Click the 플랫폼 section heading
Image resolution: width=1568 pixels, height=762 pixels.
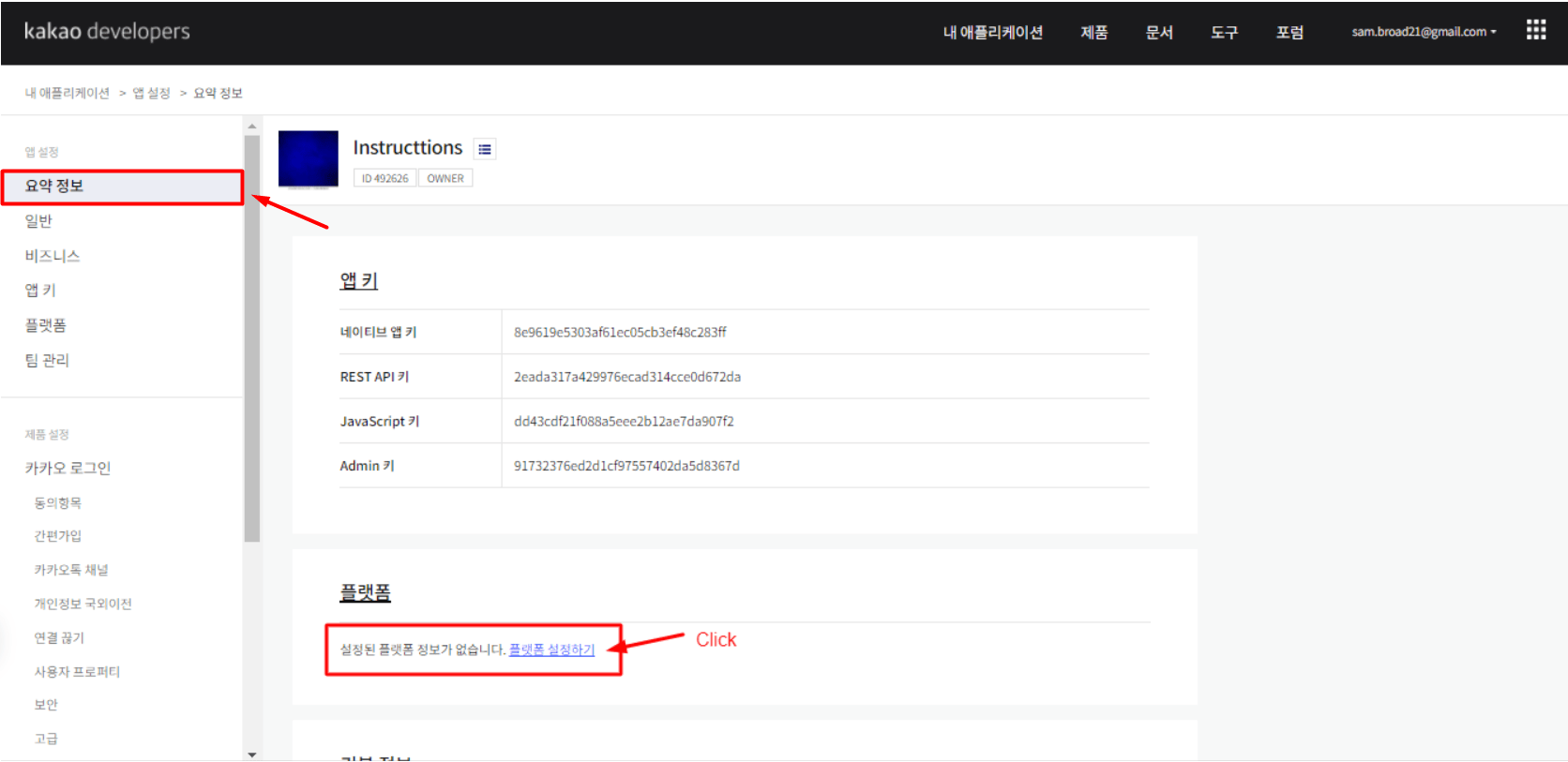[365, 592]
